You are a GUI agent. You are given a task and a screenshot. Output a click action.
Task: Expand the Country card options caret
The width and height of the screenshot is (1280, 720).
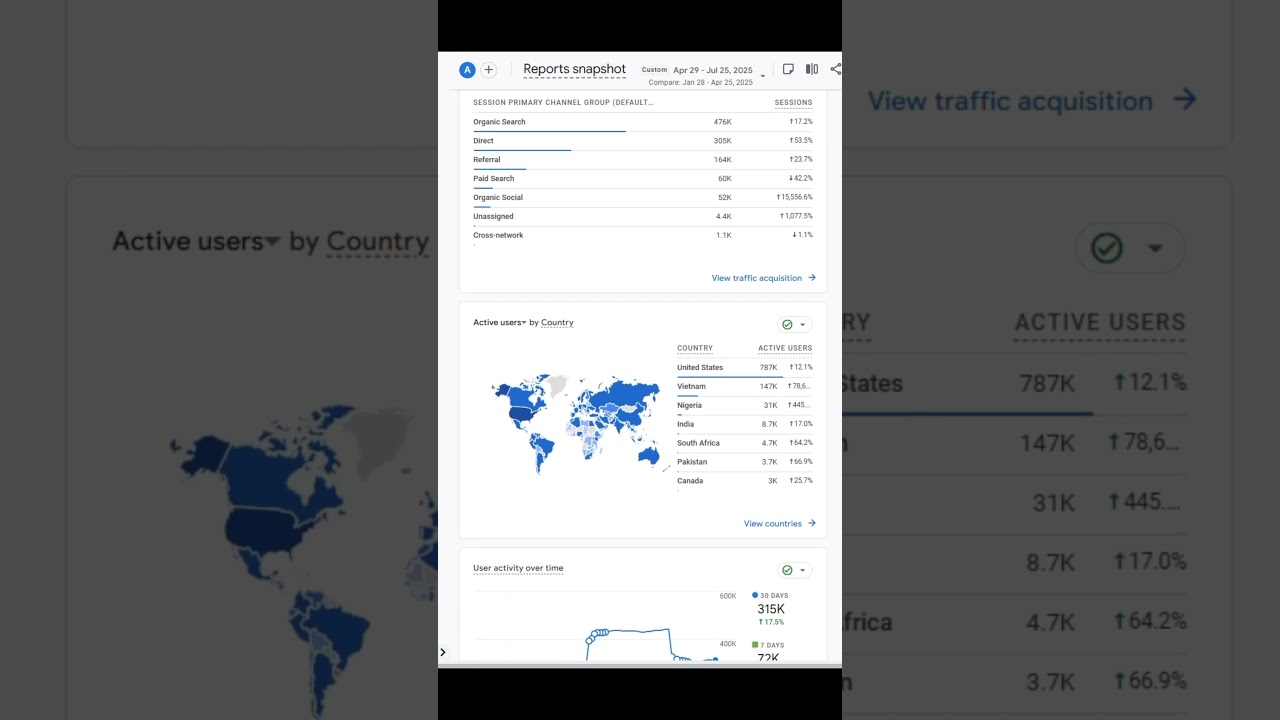802,325
